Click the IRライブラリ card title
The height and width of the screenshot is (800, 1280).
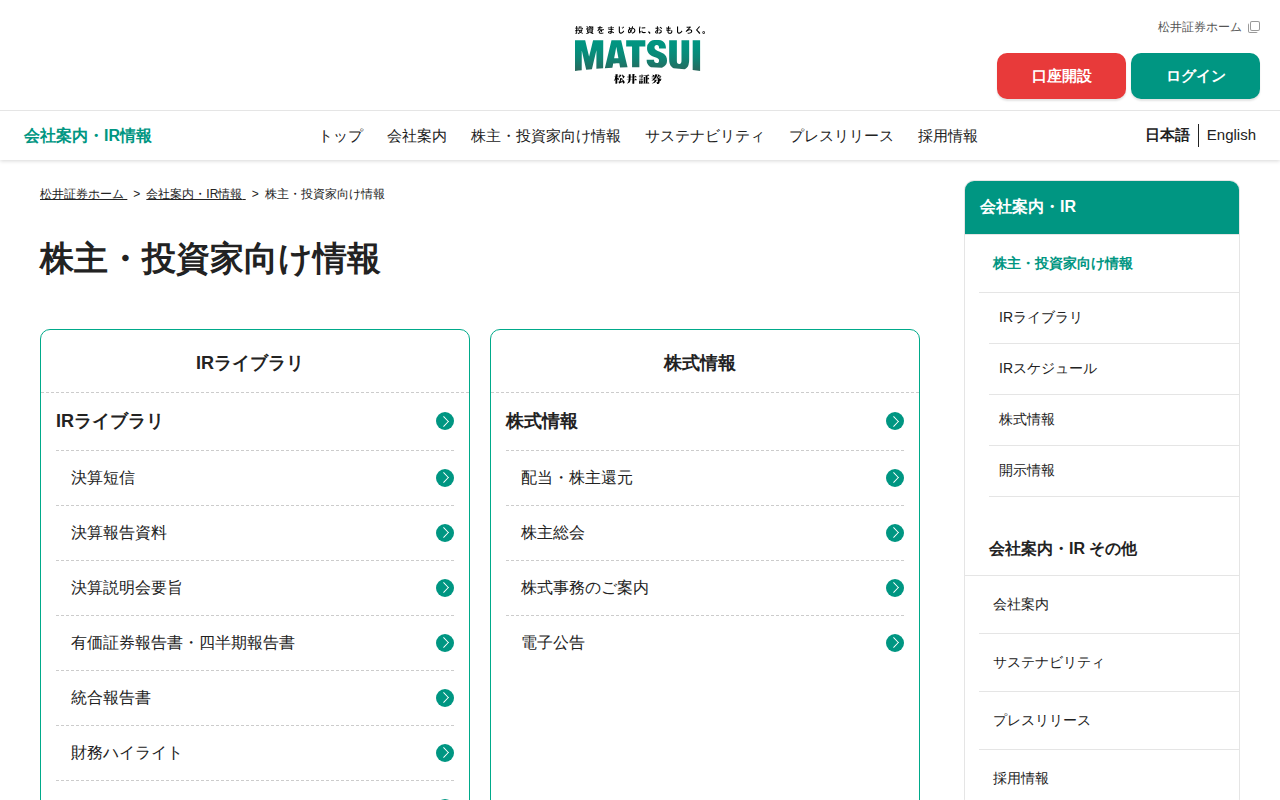click(x=250, y=364)
